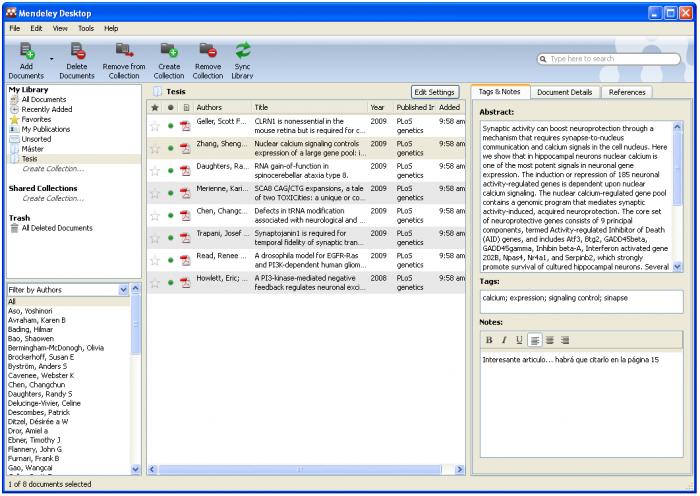Select the Máster collection
This screenshot has height=496, width=700.
(x=32, y=149)
